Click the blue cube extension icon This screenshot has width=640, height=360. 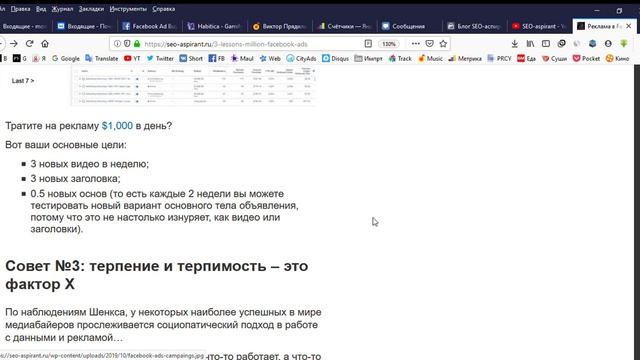pos(593,44)
